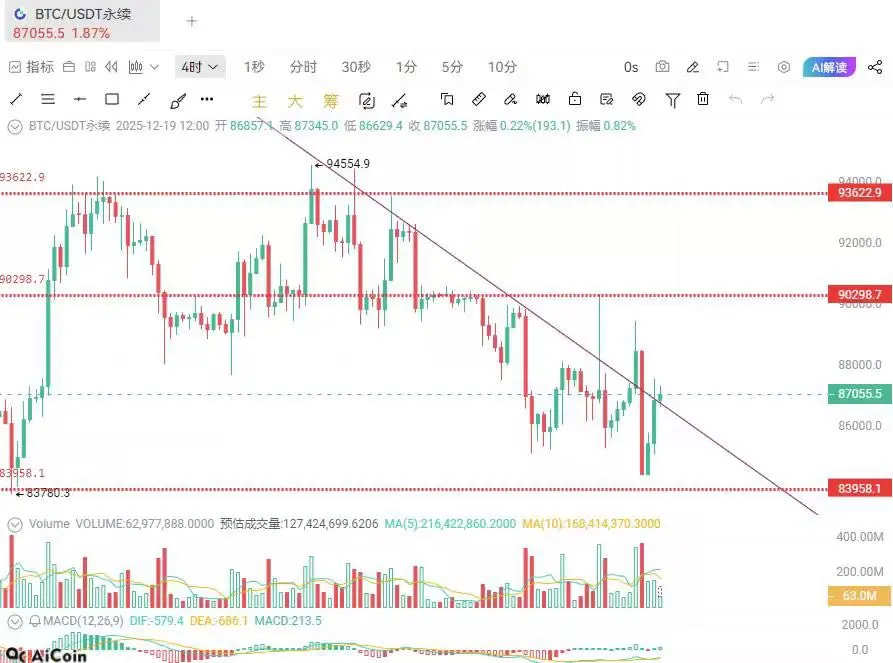Click the undo arrow

tap(735, 100)
